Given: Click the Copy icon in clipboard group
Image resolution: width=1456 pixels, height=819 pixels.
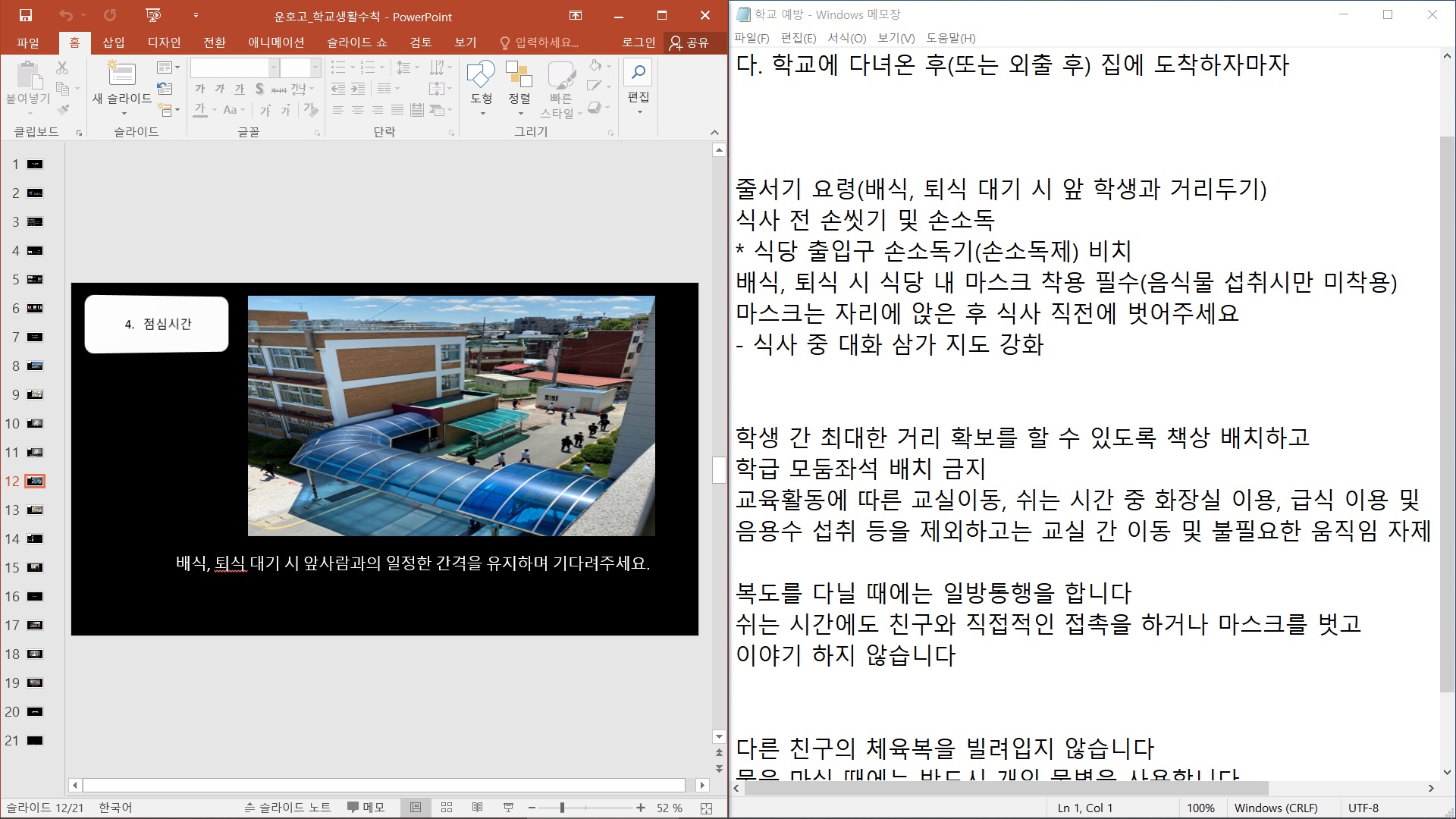Looking at the screenshot, I should tap(63, 89).
